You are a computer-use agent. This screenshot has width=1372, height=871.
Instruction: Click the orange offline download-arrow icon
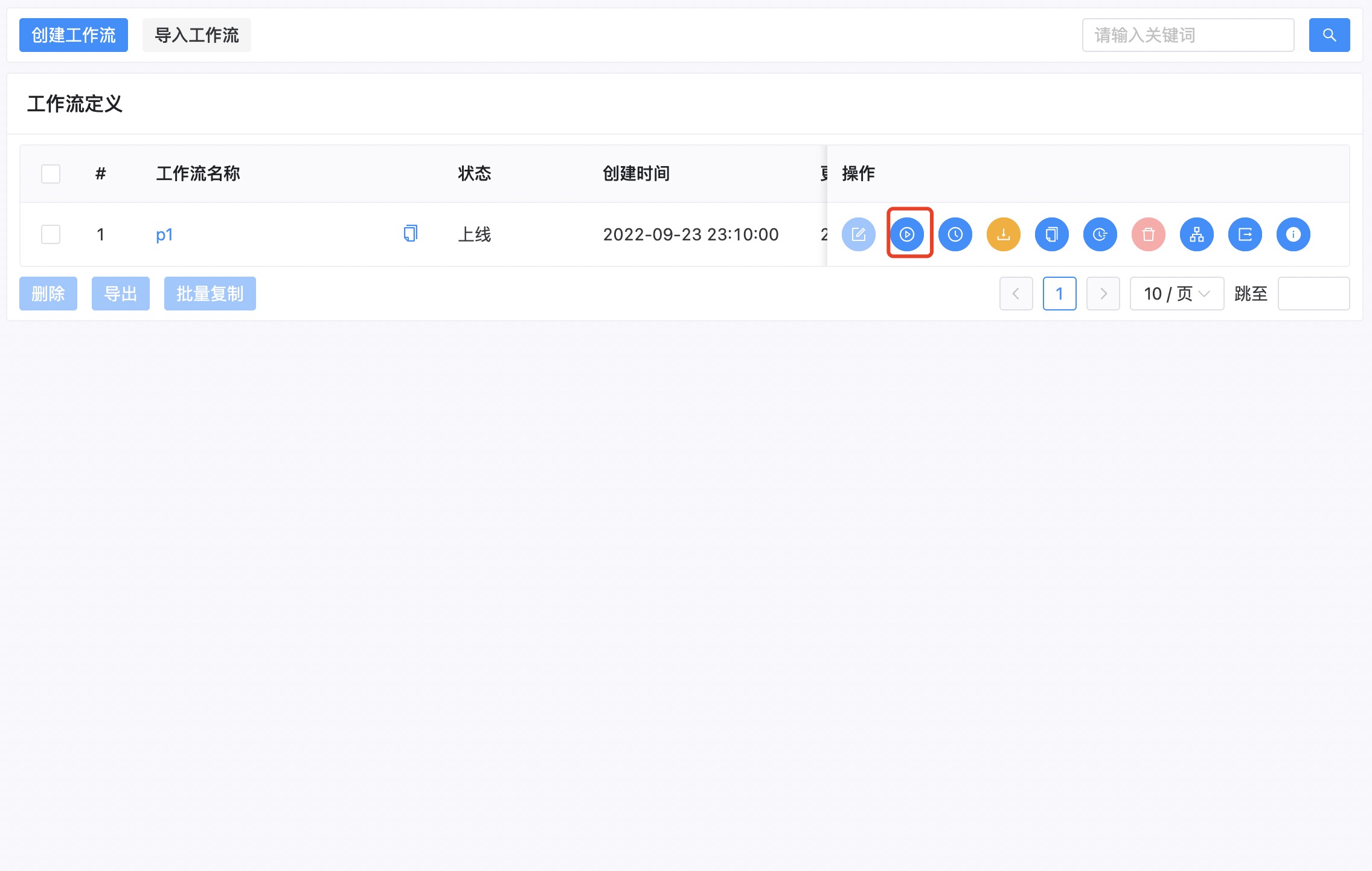pos(1003,234)
